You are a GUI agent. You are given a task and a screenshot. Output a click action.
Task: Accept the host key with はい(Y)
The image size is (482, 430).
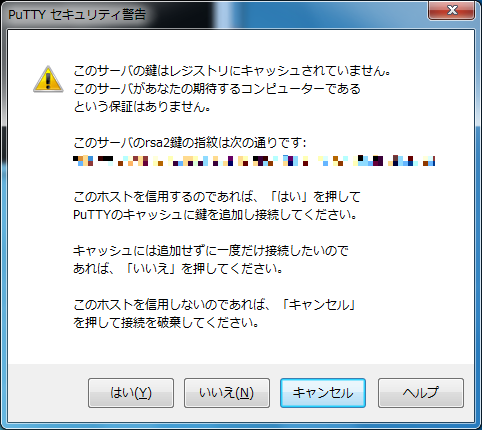click(131, 393)
